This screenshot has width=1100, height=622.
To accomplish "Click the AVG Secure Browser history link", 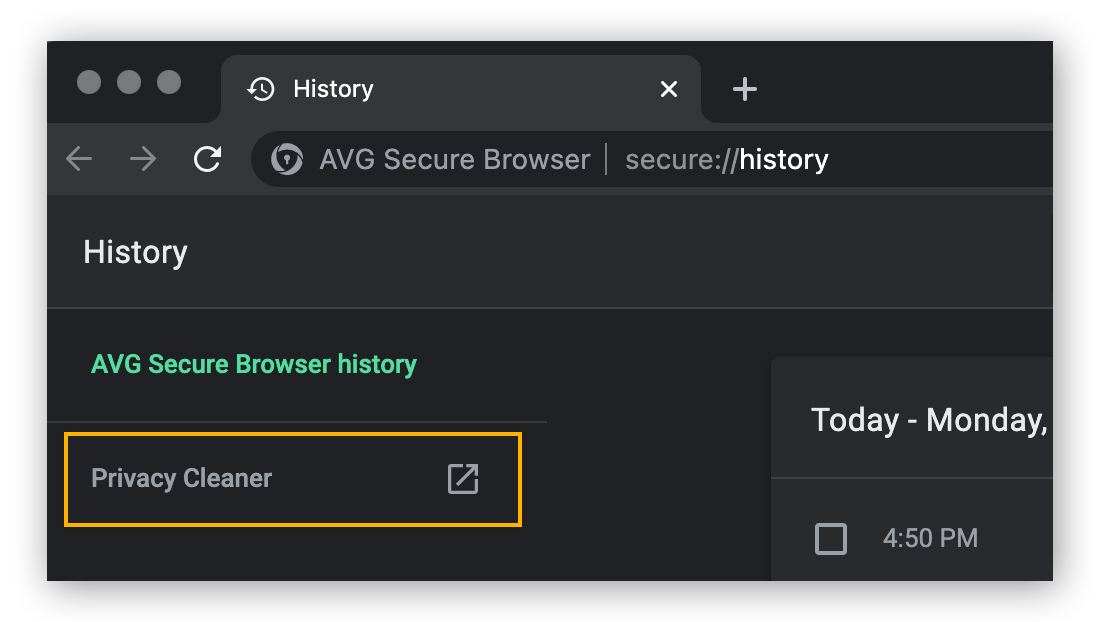I will pos(254,364).
